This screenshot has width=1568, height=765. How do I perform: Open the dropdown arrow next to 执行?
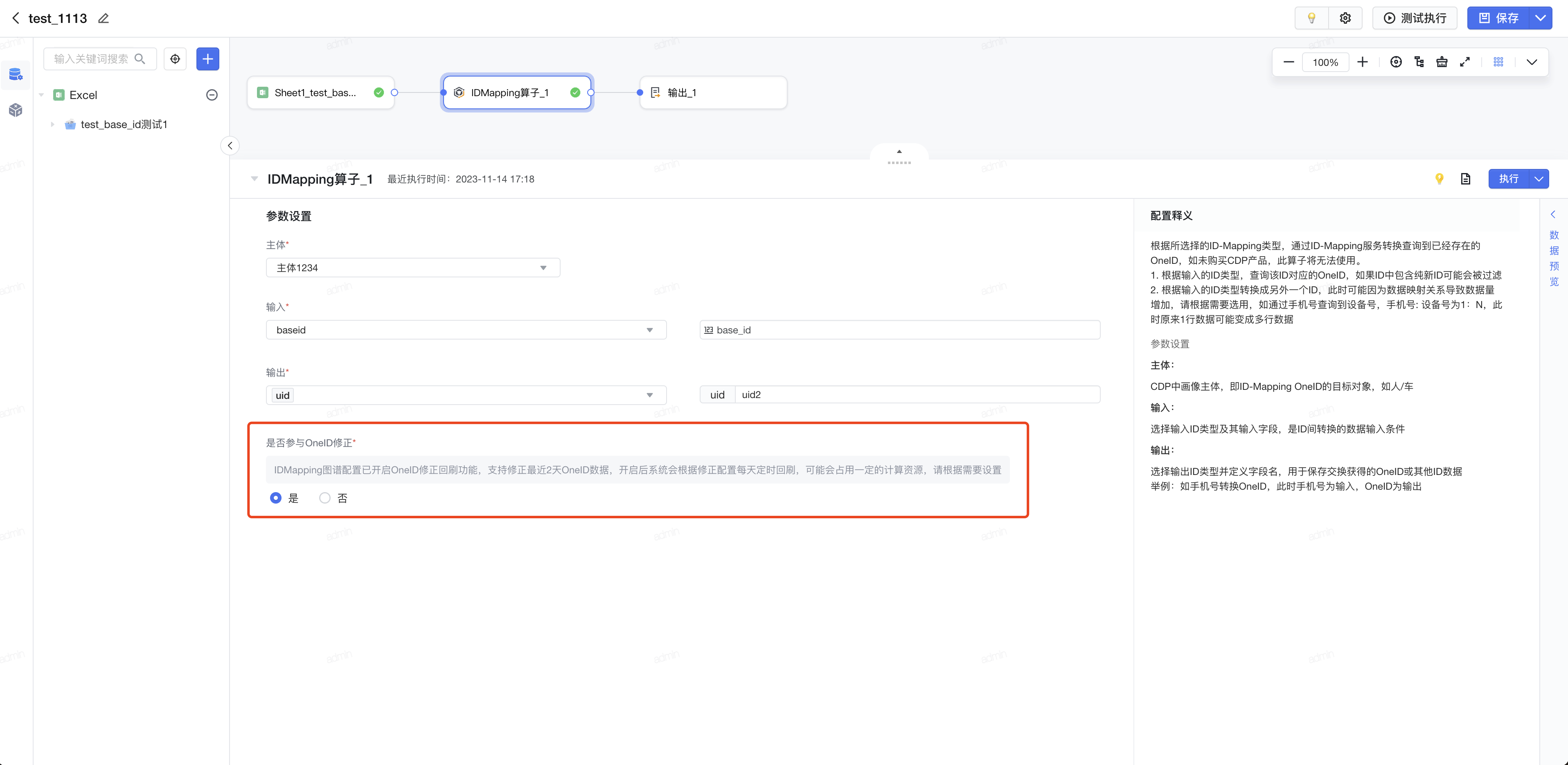1539,179
